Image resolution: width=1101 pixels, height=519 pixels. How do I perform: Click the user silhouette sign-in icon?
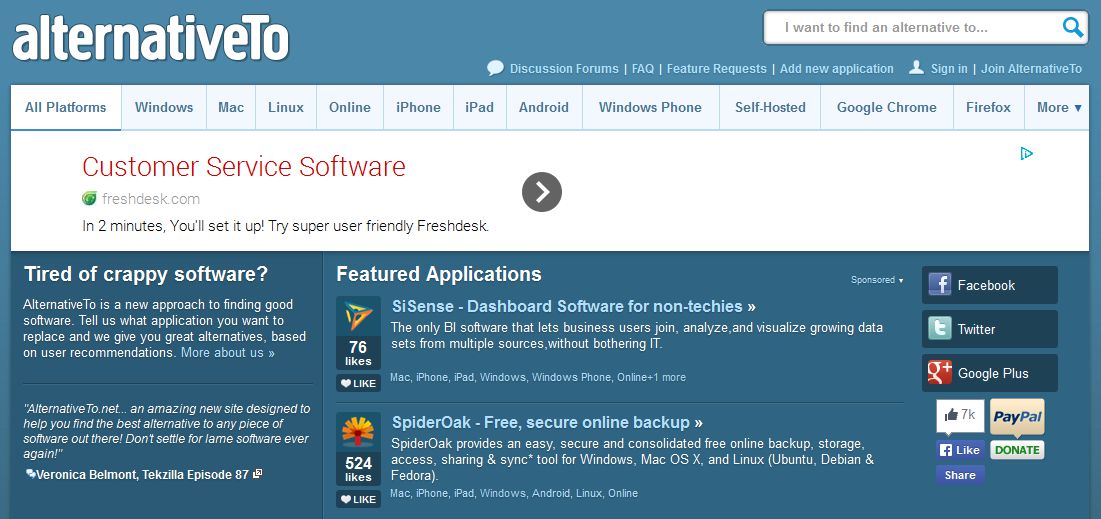(x=916, y=67)
